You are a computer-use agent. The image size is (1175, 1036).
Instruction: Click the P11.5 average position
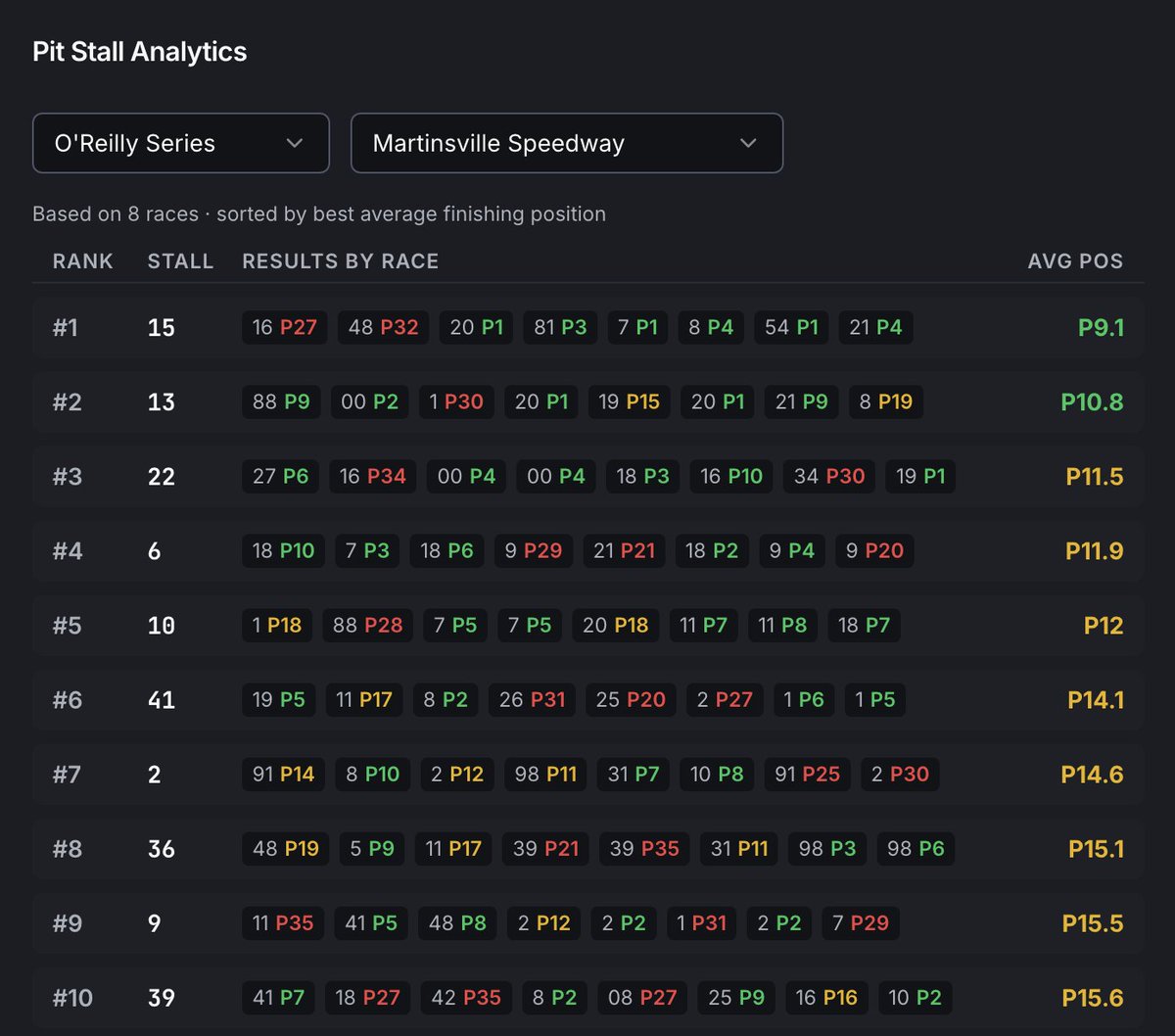pyautogui.click(x=1095, y=476)
